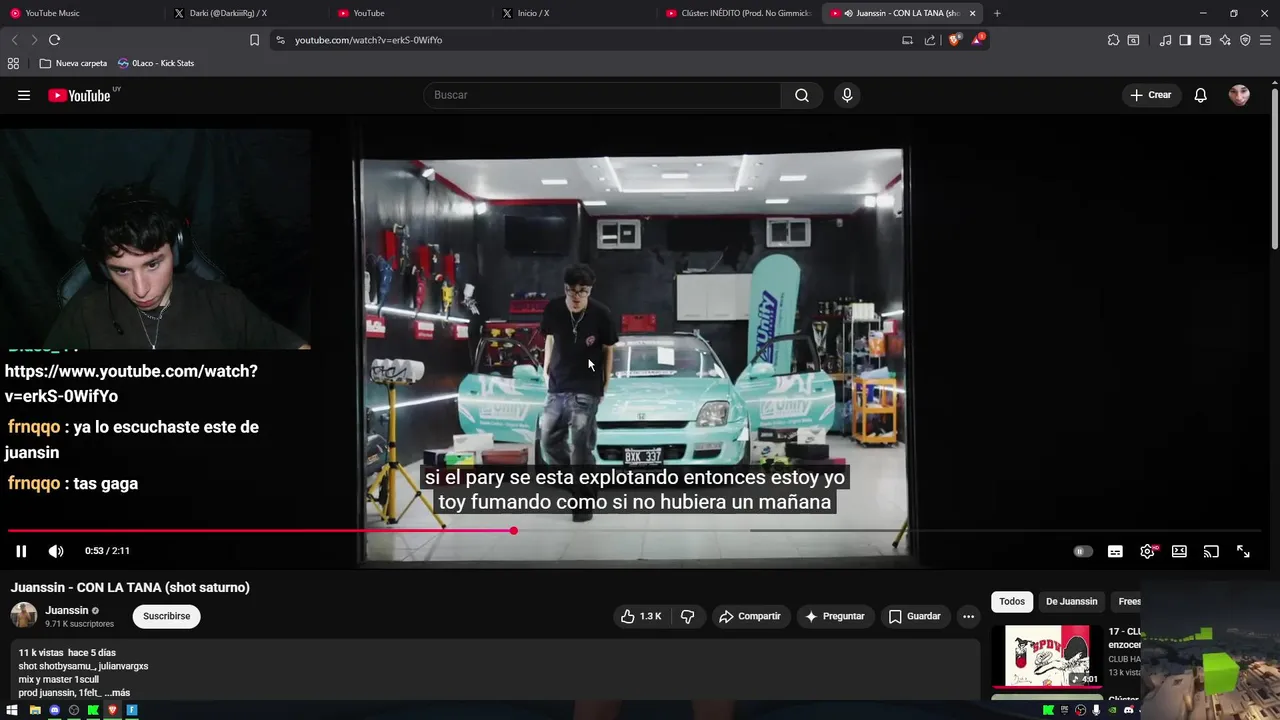Open Juanssin channel avatar
Image resolution: width=1280 pixels, height=720 pixels.
24,616
